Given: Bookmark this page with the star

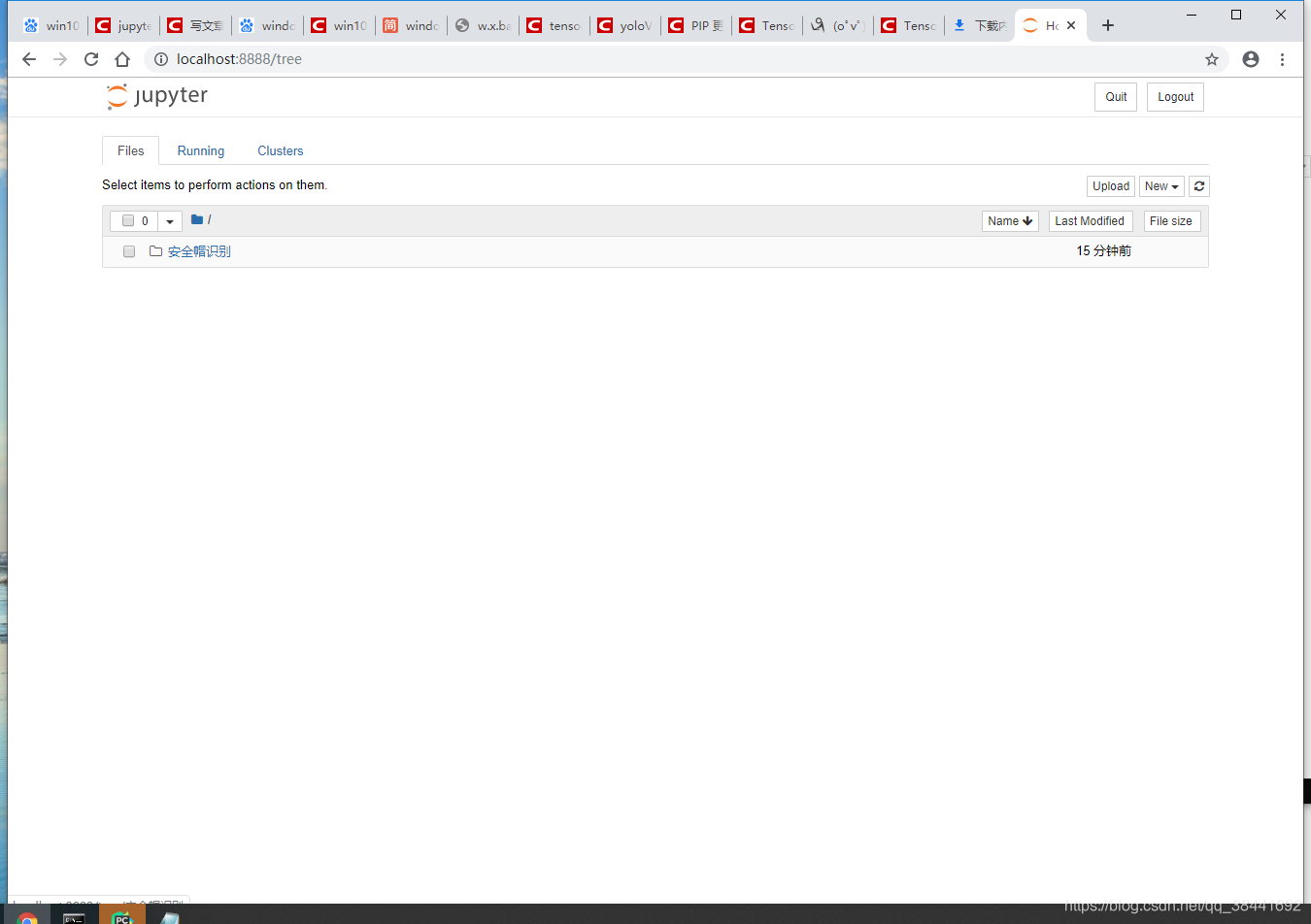Looking at the screenshot, I should 1212,59.
